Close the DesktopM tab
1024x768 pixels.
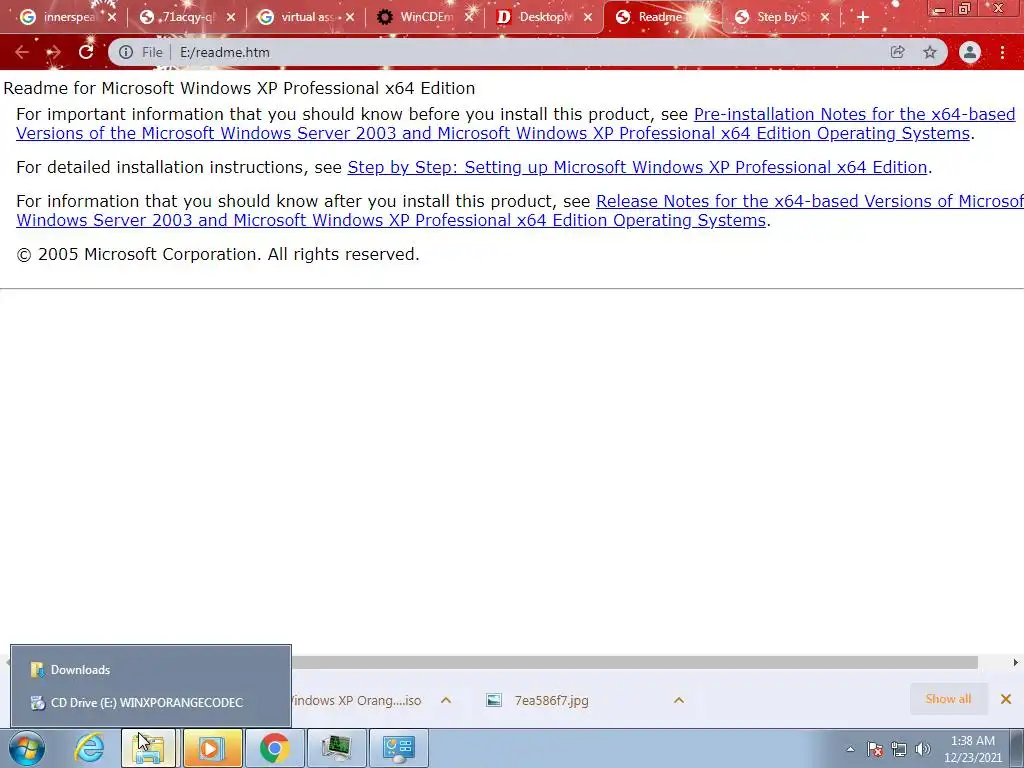(588, 17)
